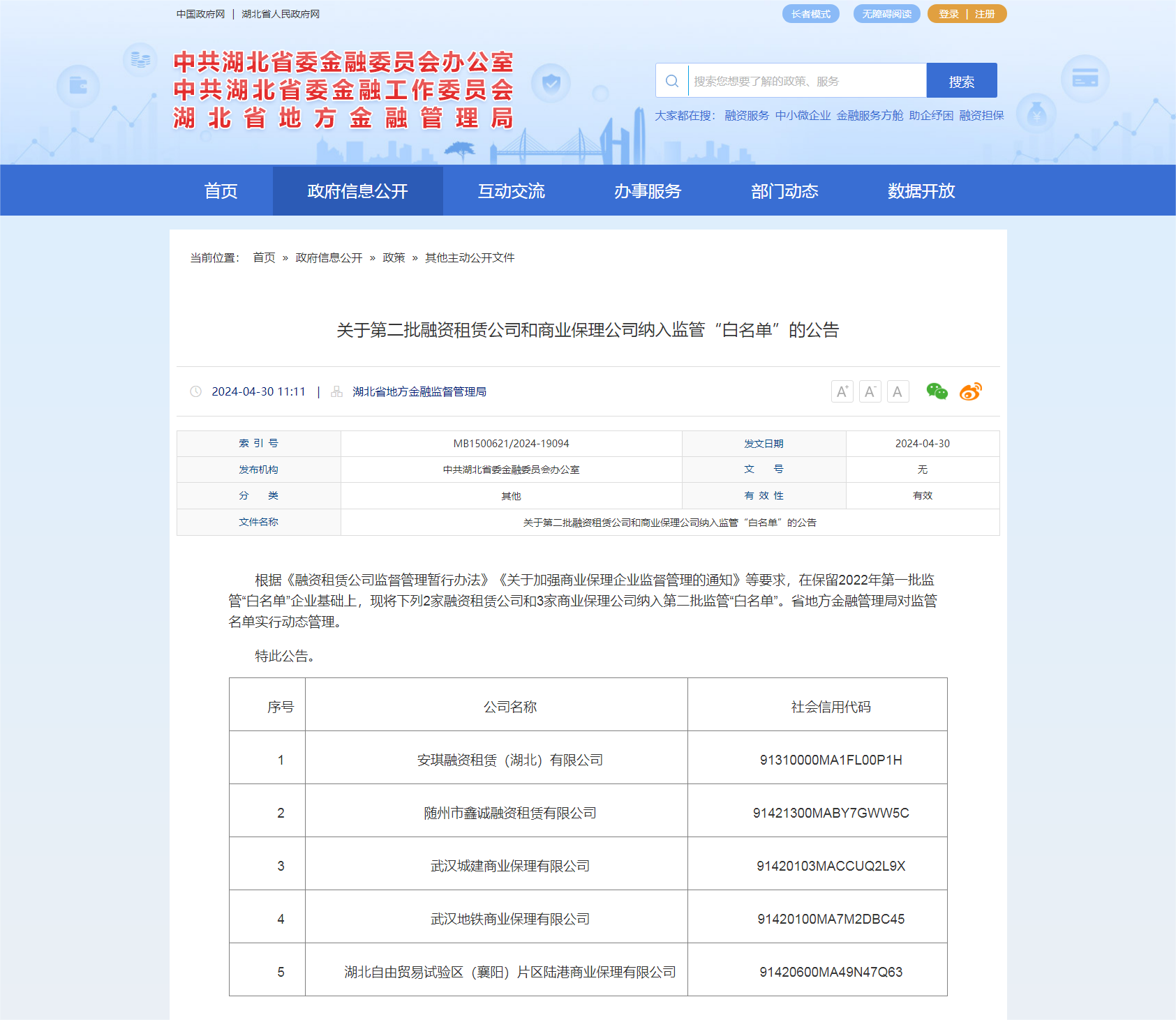Decrease font size with A- icon
This screenshot has height=1020, width=1176.
870,391
